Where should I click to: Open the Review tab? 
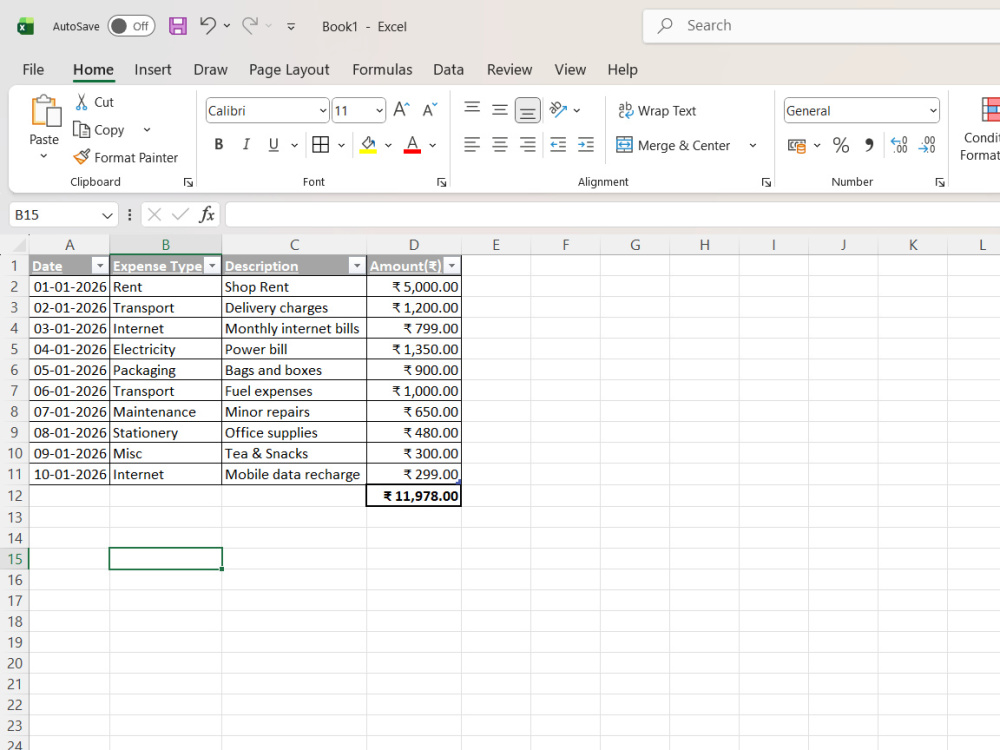pyautogui.click(x=509, y=70)
